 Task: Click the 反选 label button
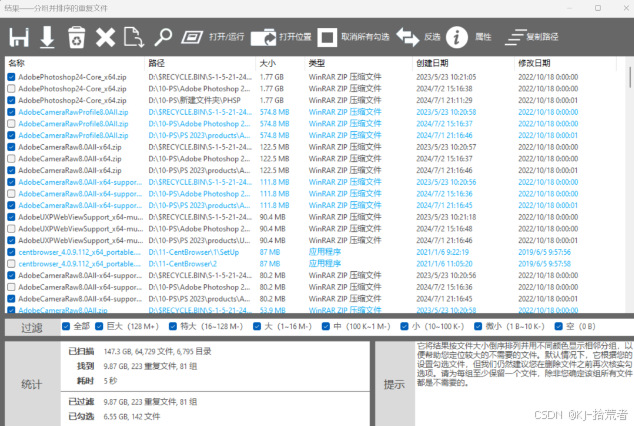click(432, 37)
